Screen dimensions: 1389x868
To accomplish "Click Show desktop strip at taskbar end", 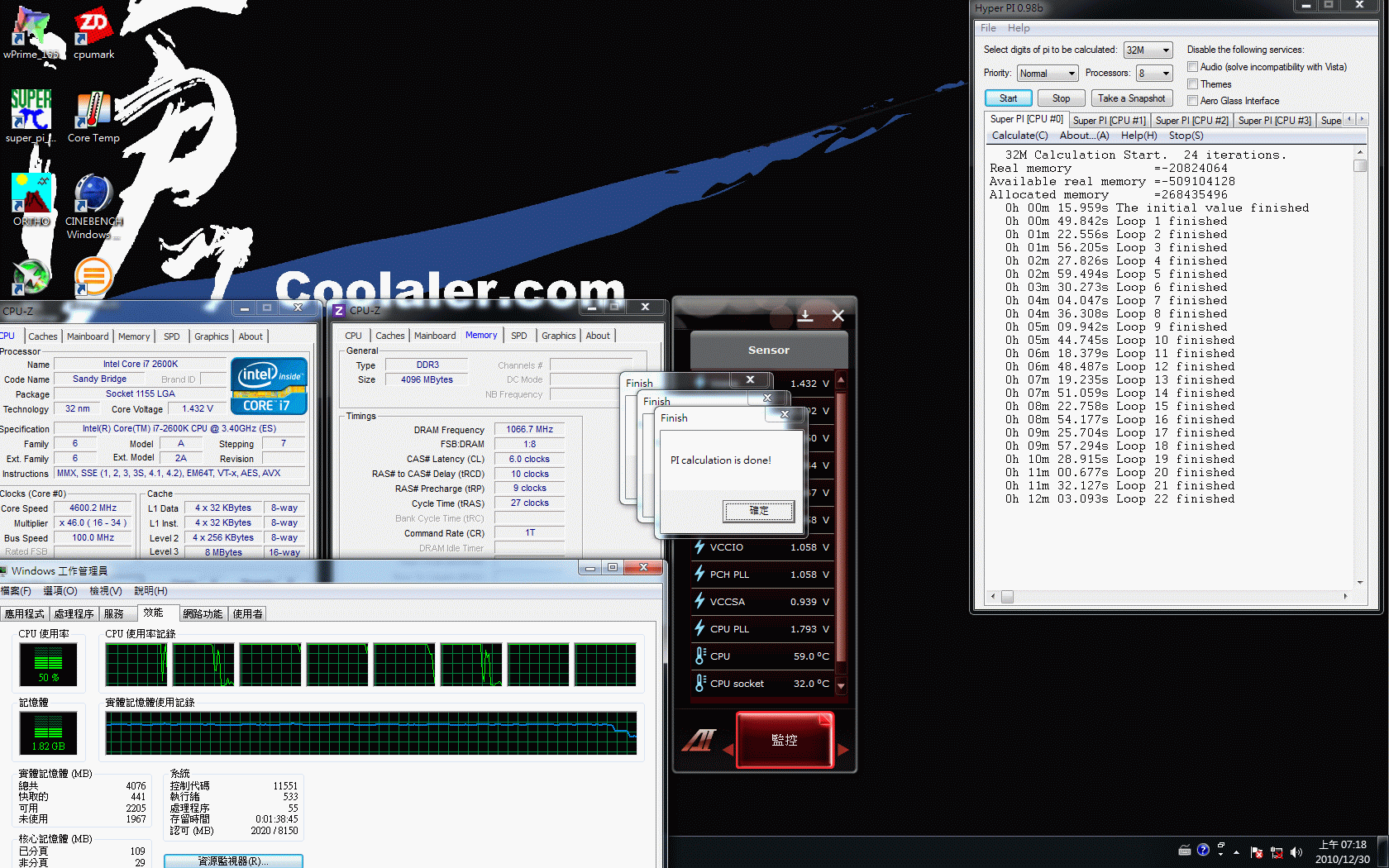I will pyautogui.click(x=1383, y=852).
